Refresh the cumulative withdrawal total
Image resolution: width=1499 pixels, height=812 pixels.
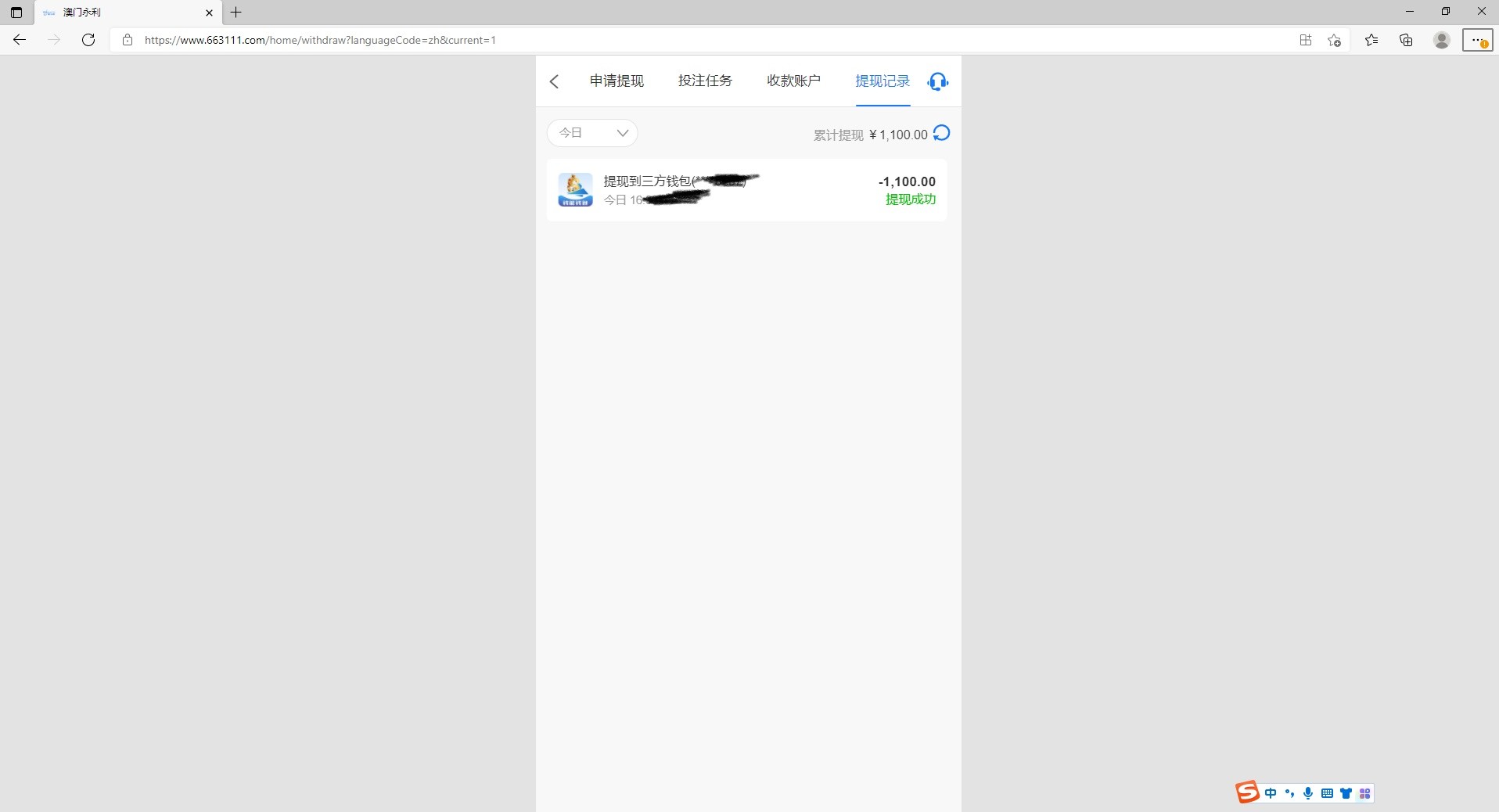pyautogui.click(x=942, y=134)
